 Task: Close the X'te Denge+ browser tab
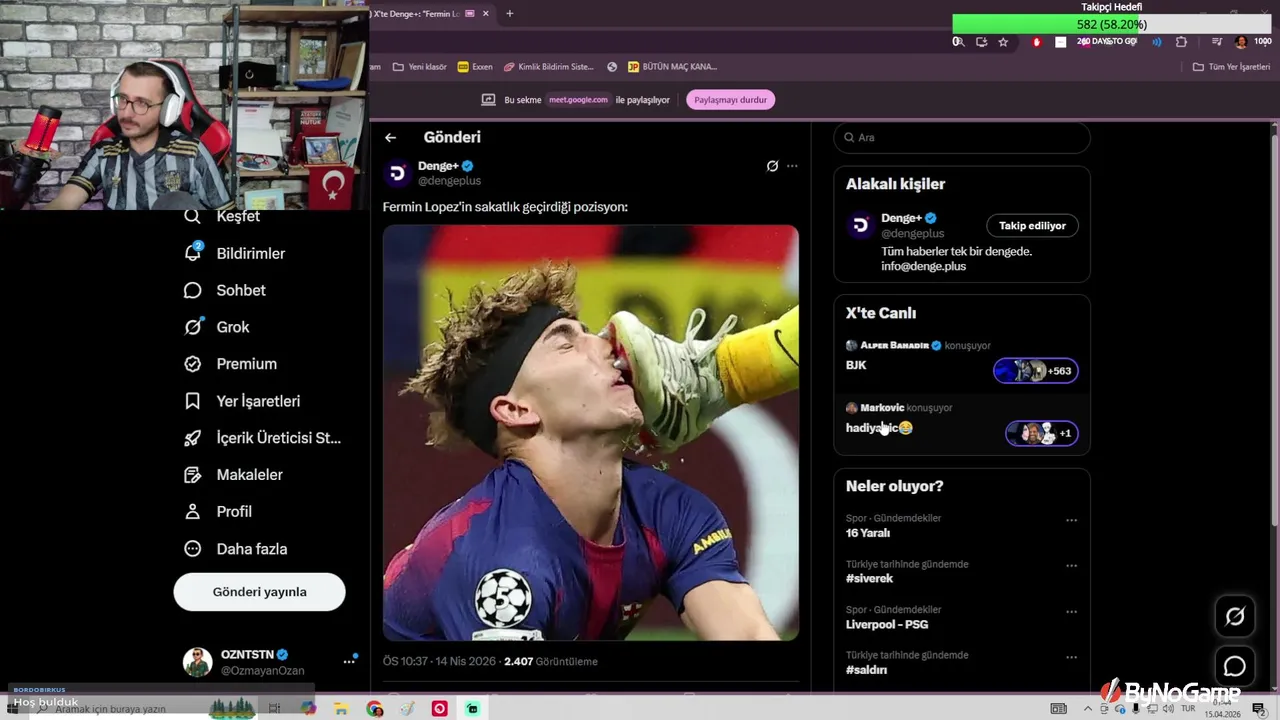coord(485,14)
